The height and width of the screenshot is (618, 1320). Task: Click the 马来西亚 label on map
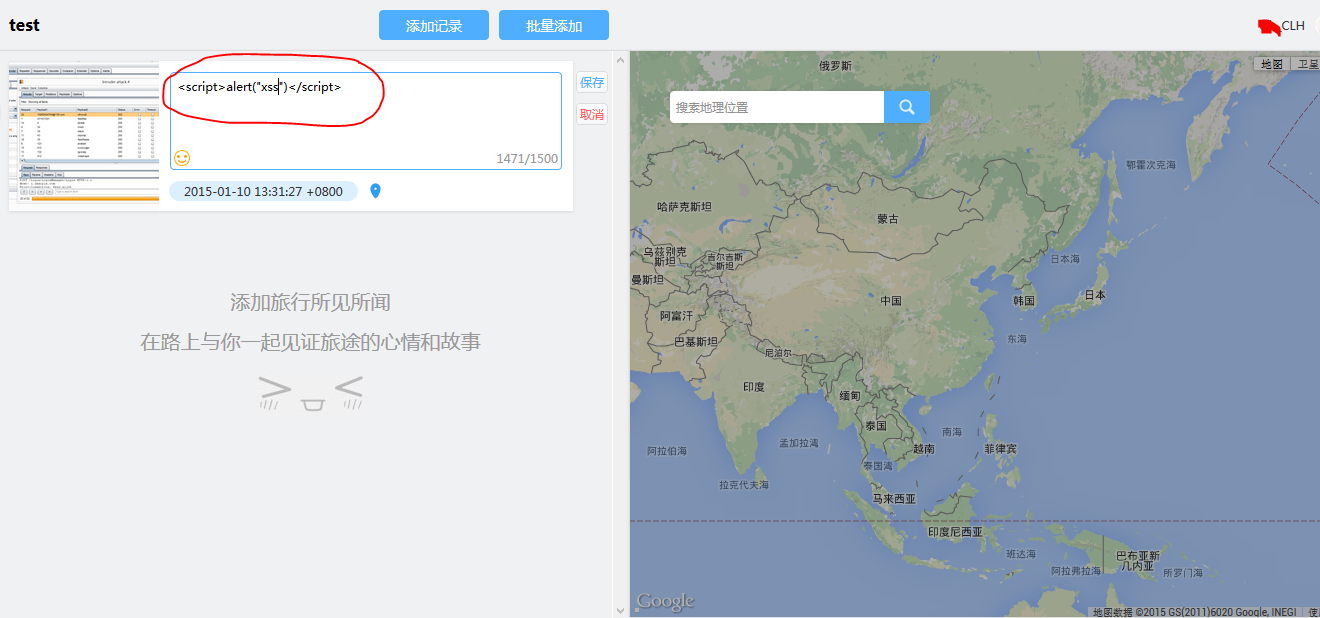(894, 498)
